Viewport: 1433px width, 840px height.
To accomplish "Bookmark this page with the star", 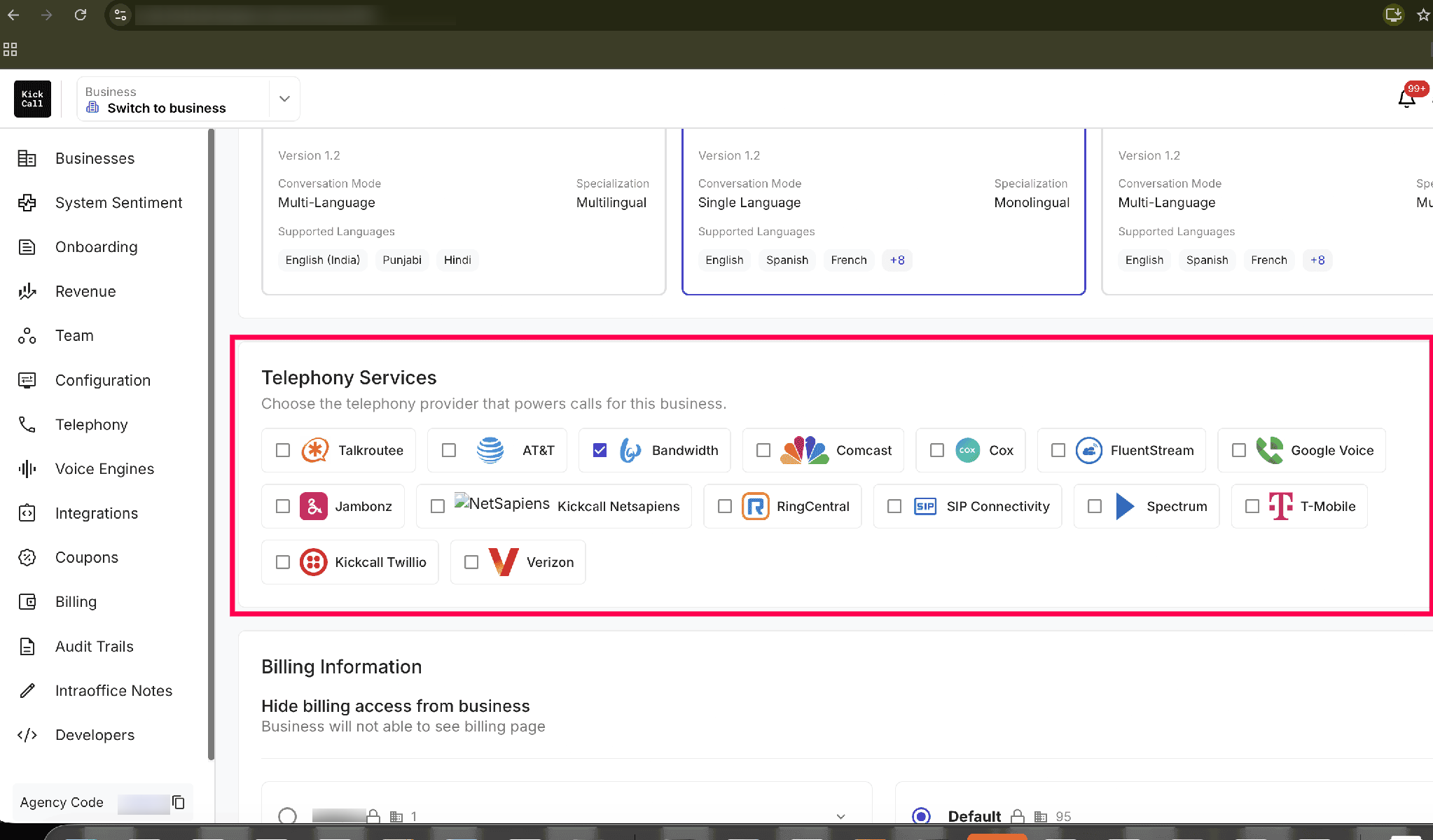I will [x=1423, y=15].
